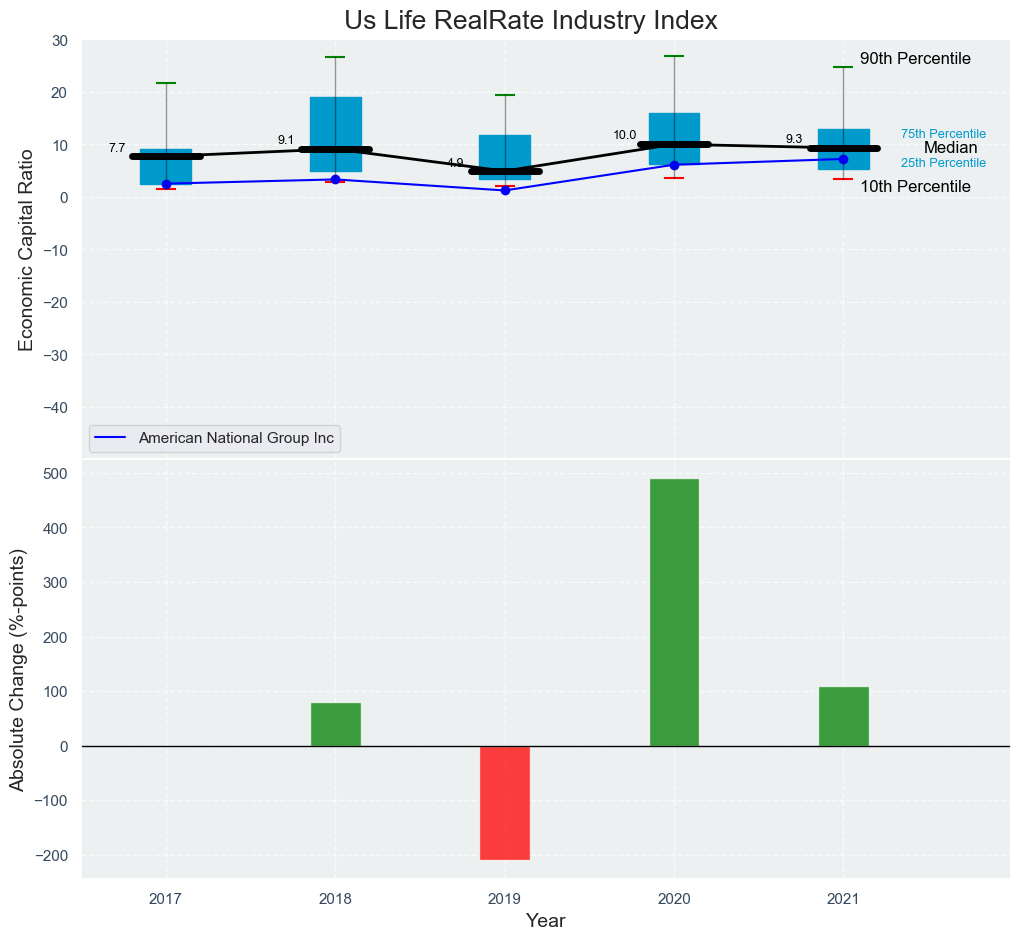Select the 7.7 median value label
The height and width of the screenshot is (940, 1021).
pyautogui.click(x=117, y=148)
